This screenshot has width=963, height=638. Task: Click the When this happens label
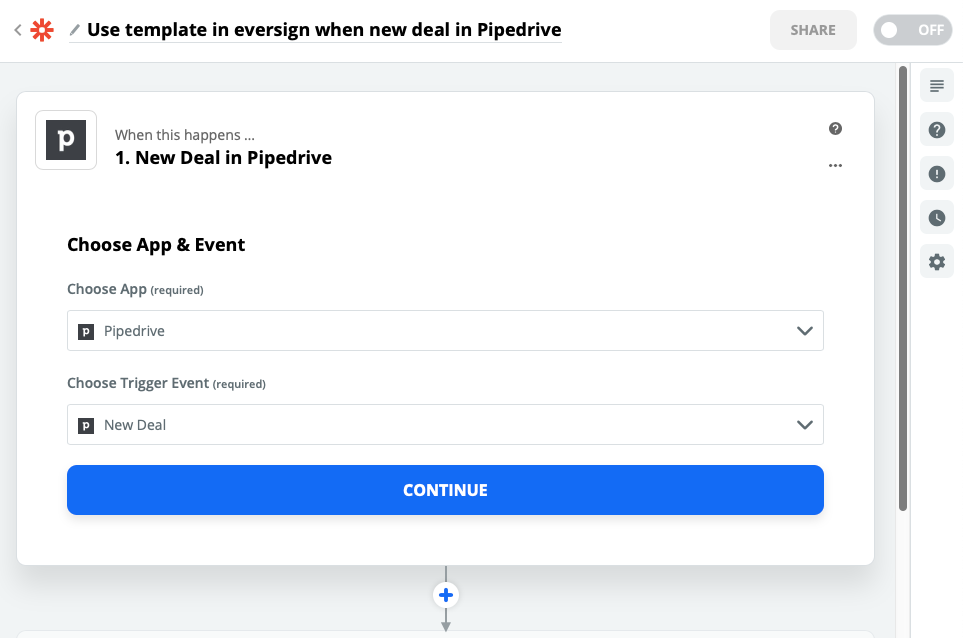pyautogui.click(x=185, y=135)
